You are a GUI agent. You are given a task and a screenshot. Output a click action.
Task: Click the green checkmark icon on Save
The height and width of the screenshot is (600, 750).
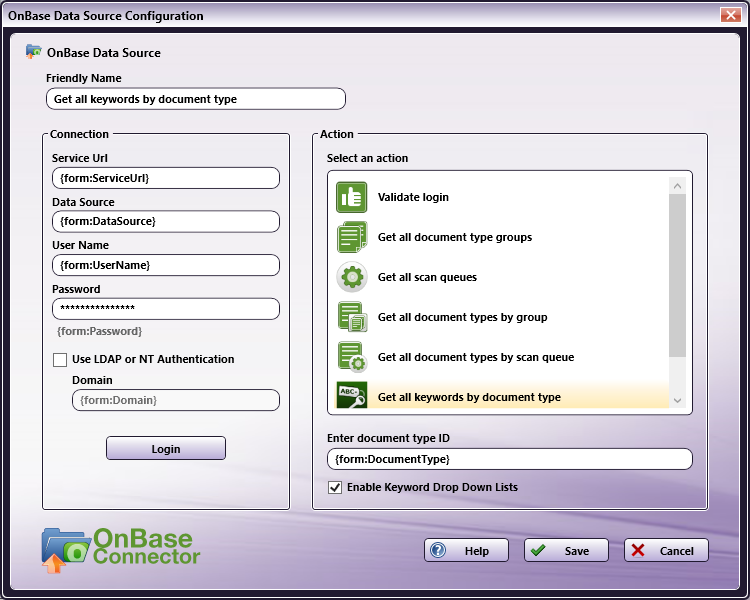point(538,550)
